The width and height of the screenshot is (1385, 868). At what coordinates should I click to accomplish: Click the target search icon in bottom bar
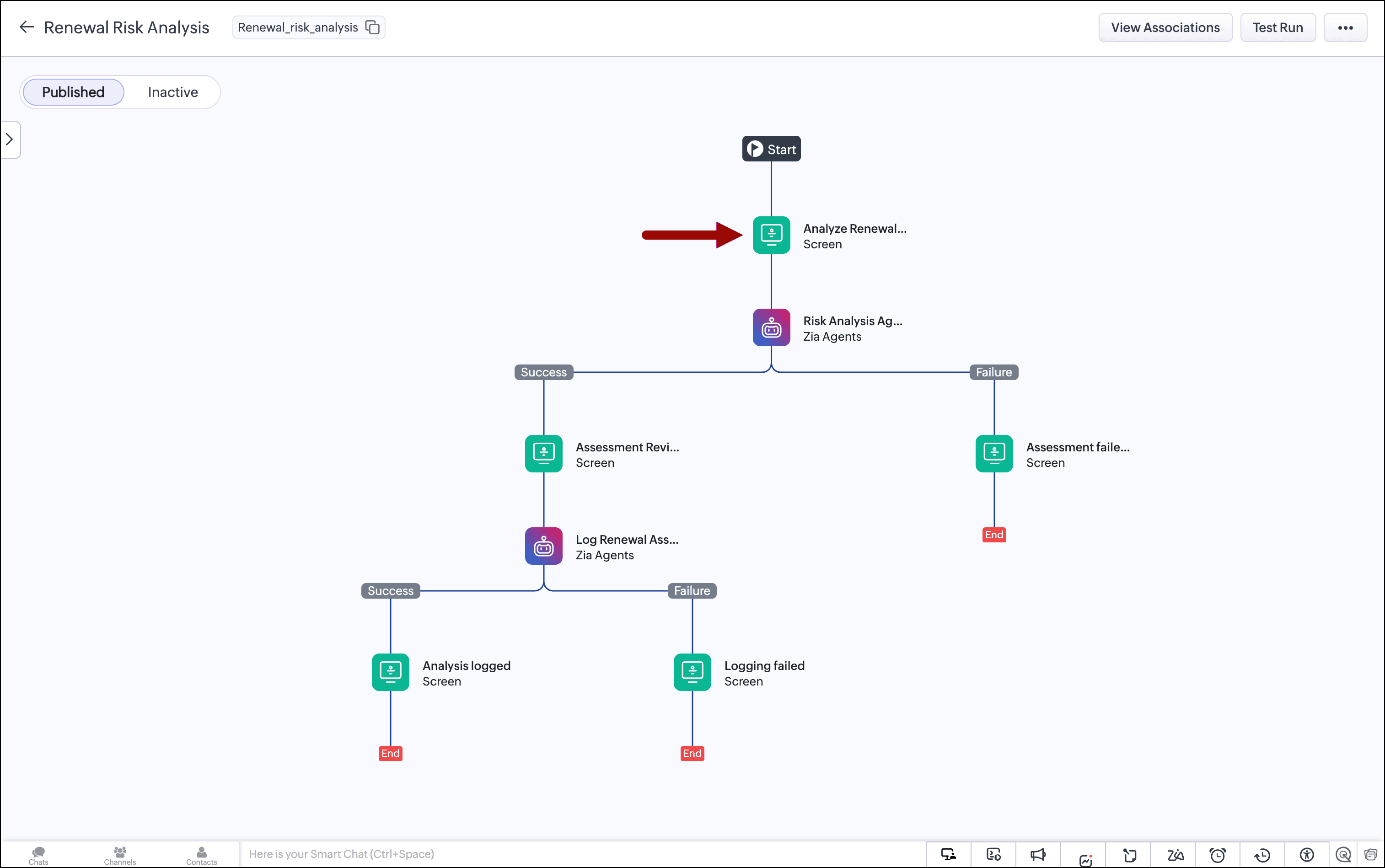tap(1343, 855)
